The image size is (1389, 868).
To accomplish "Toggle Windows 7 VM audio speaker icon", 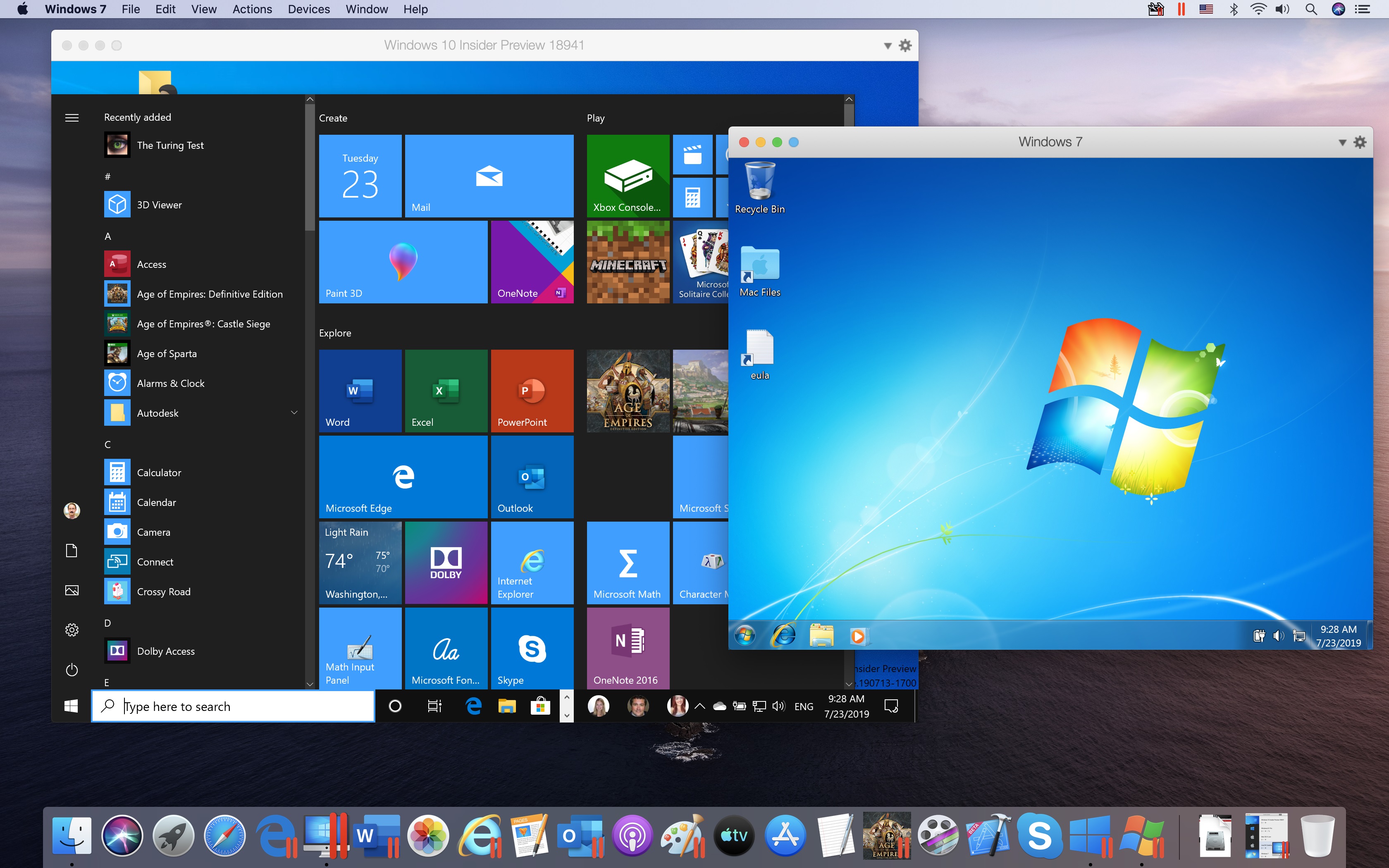I will pyautogui.click(x=1276, y=636).
